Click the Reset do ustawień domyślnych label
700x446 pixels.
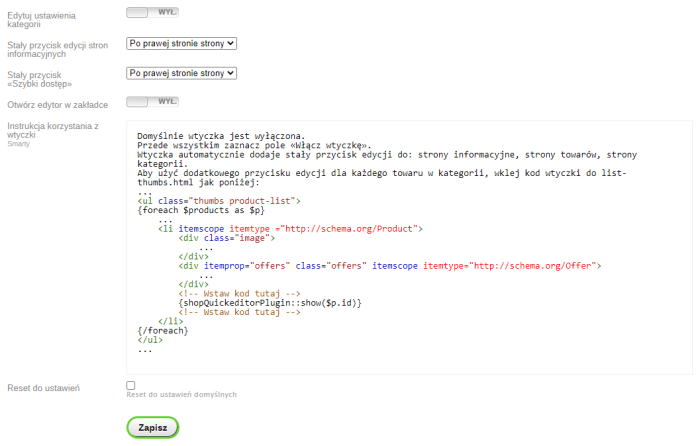coord(181,395)
